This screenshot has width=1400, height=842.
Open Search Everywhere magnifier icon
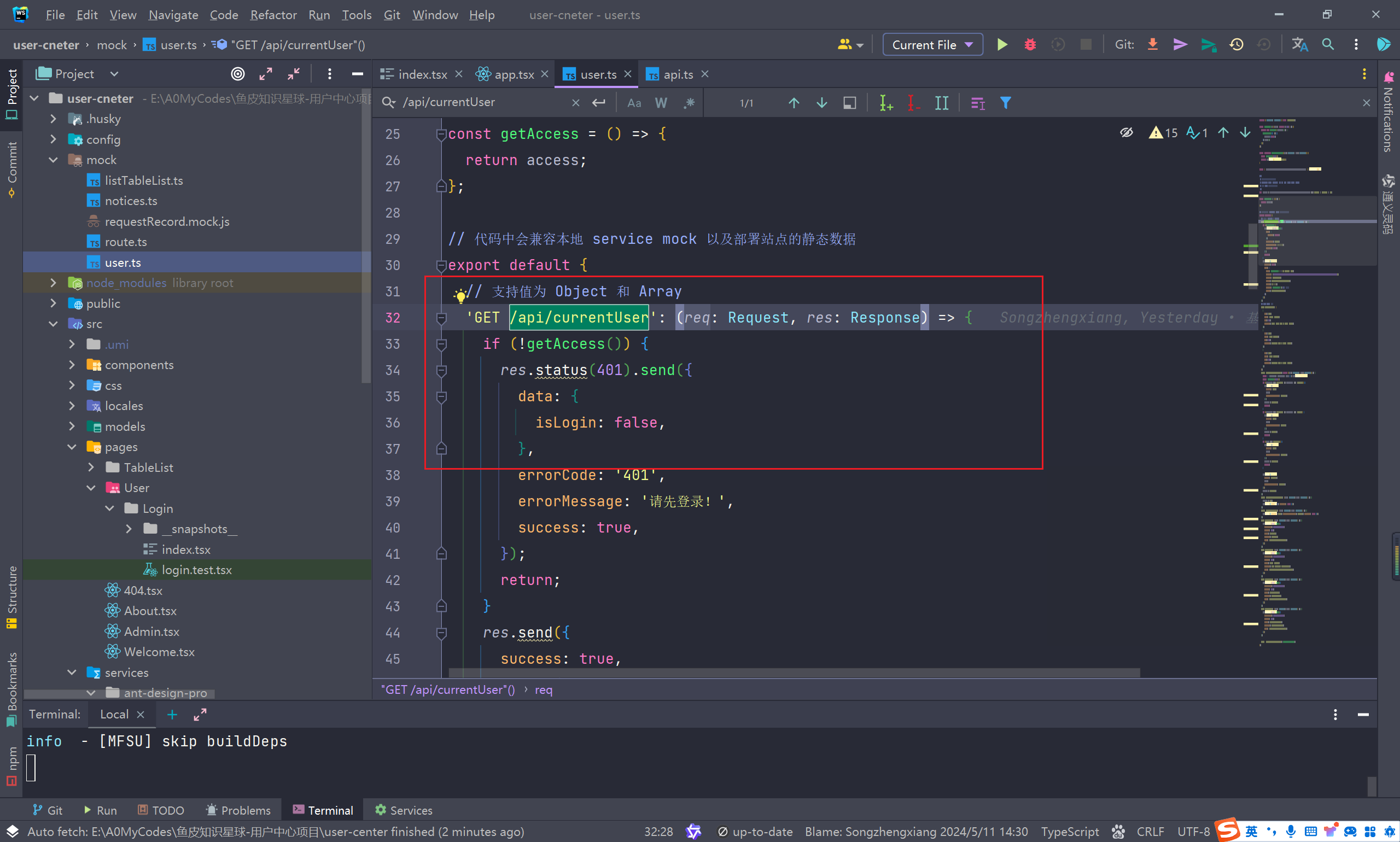coord(1328,44)
